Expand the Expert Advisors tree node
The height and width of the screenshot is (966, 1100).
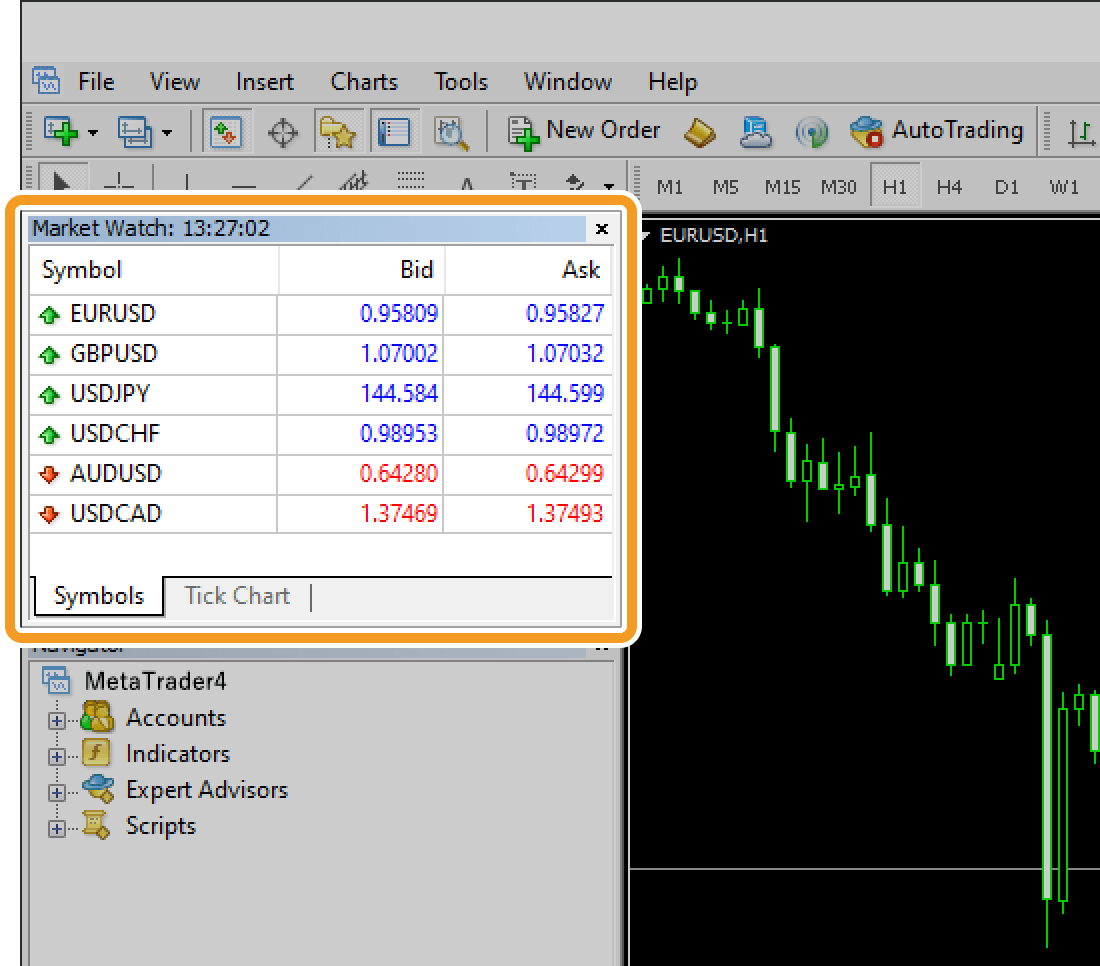57,792
